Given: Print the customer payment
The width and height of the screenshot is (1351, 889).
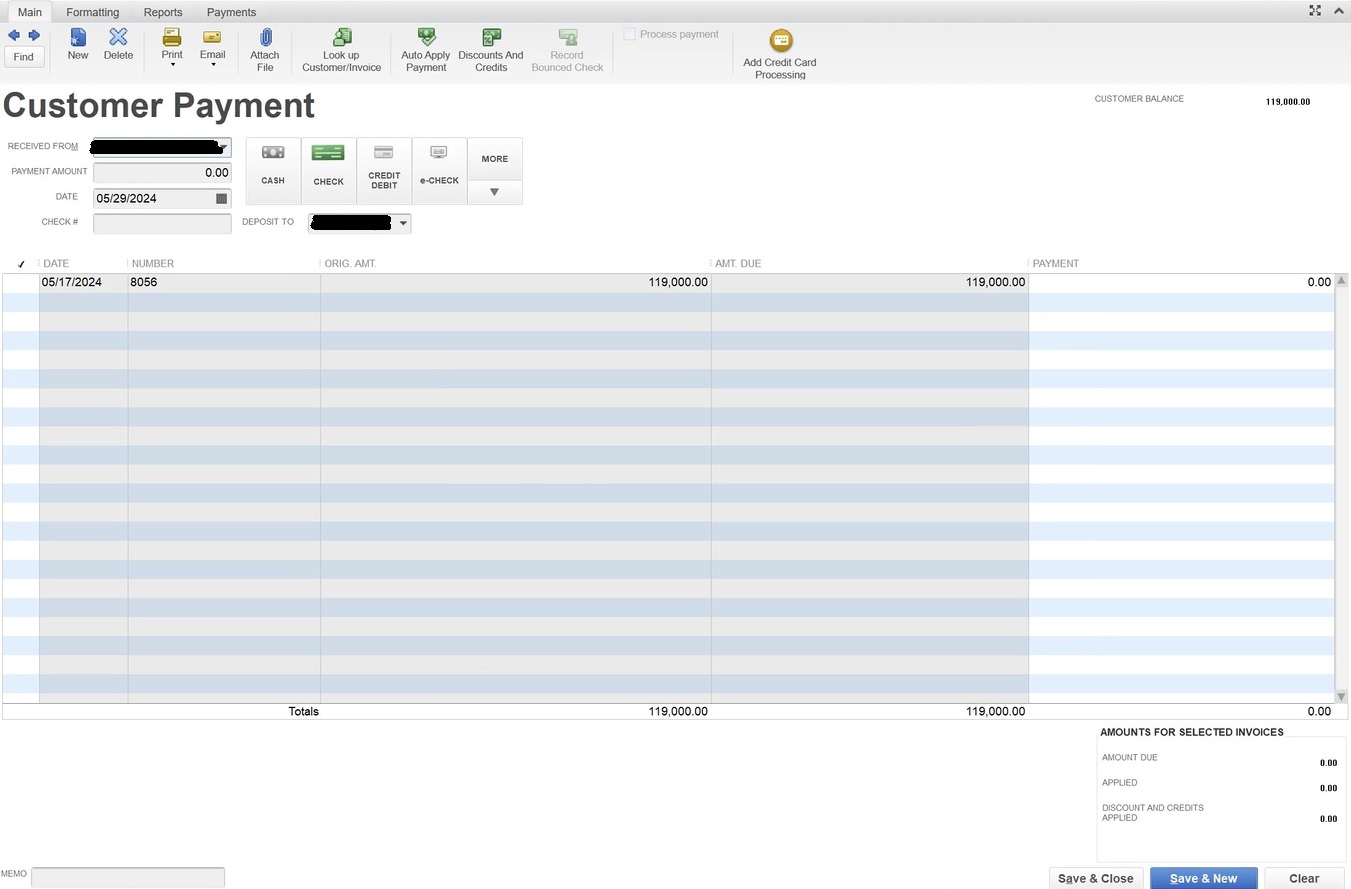Looking at the screenshot, I should 172,43.
